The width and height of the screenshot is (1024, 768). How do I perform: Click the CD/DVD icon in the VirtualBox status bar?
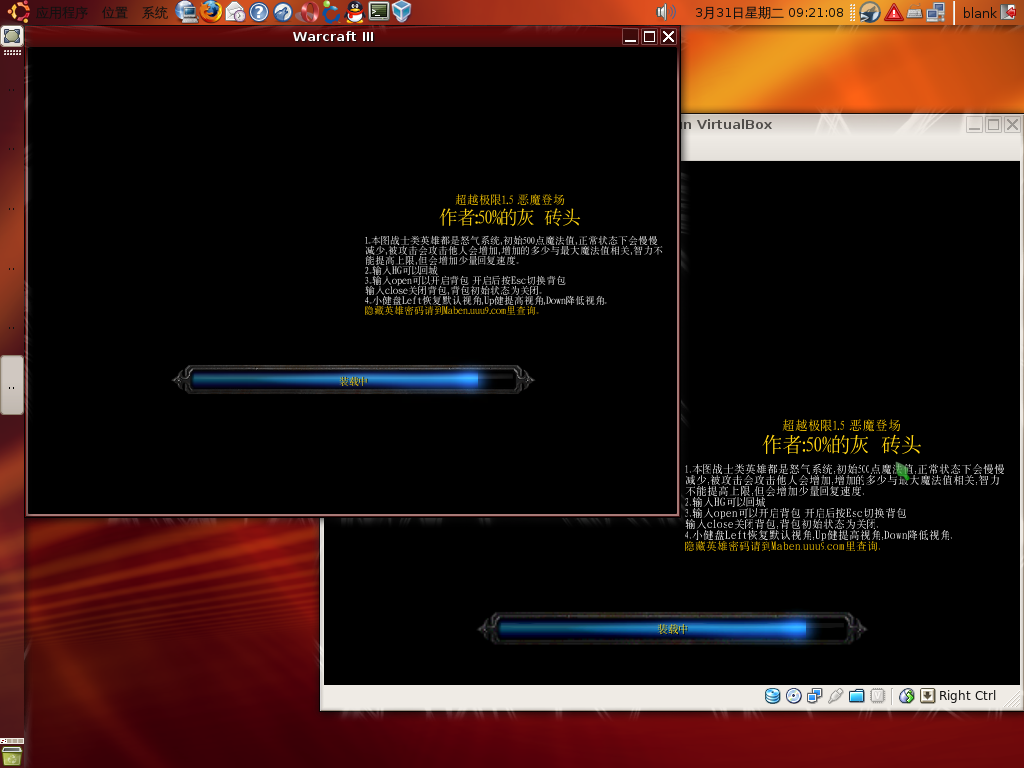tap(793, 696)
